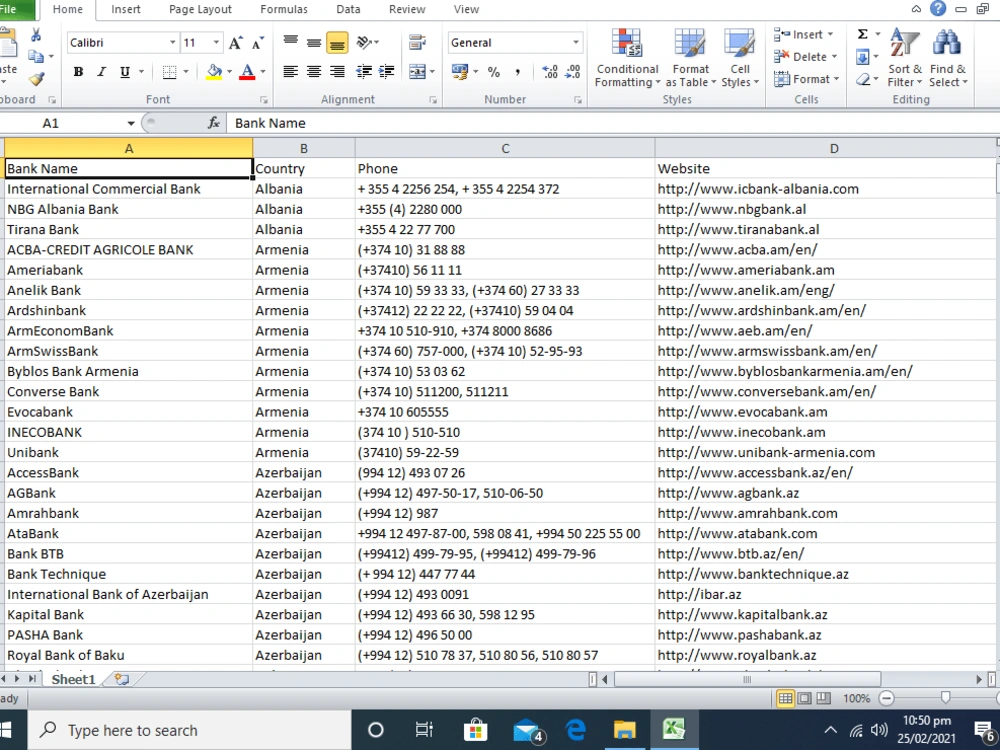Apply Percent Style formatting

pos(496,73)
